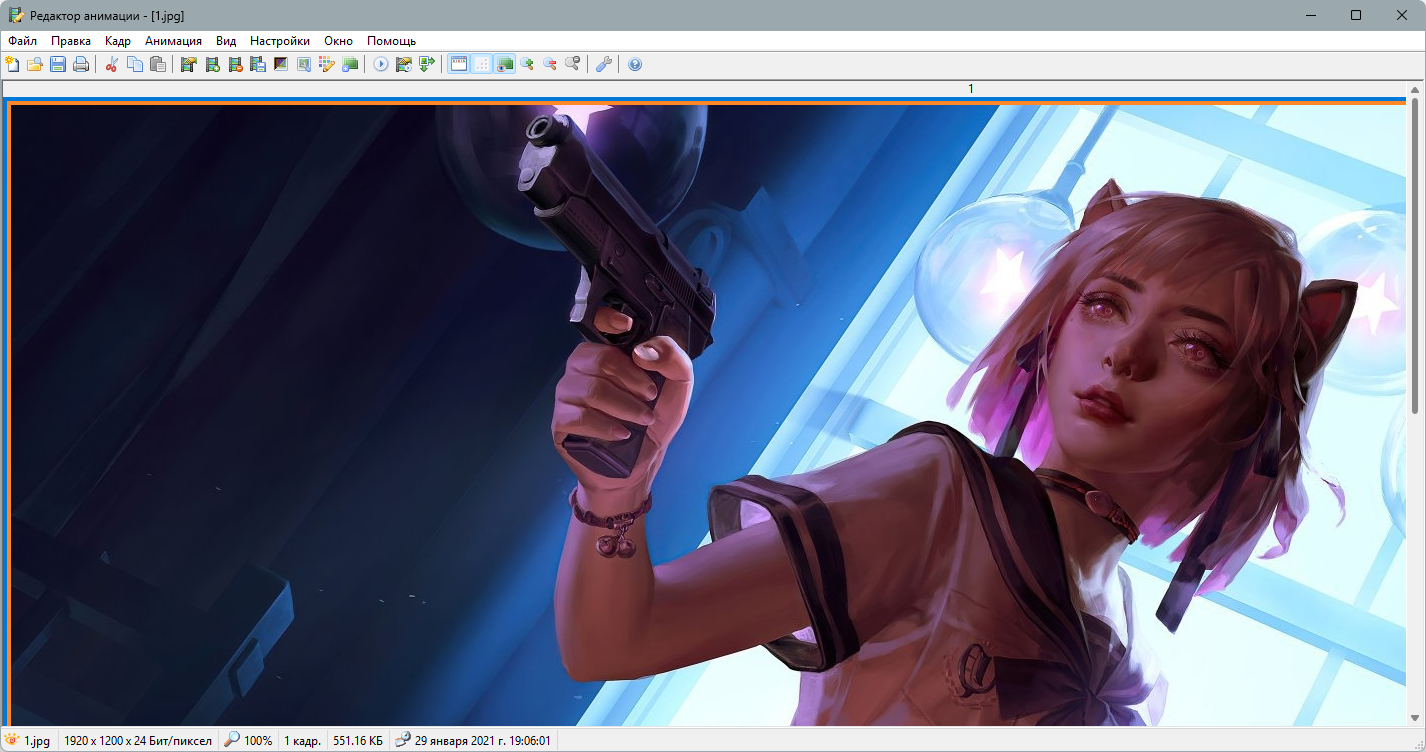Click the Cut scissors icon

pyautogui.click(x=112, y=64)
